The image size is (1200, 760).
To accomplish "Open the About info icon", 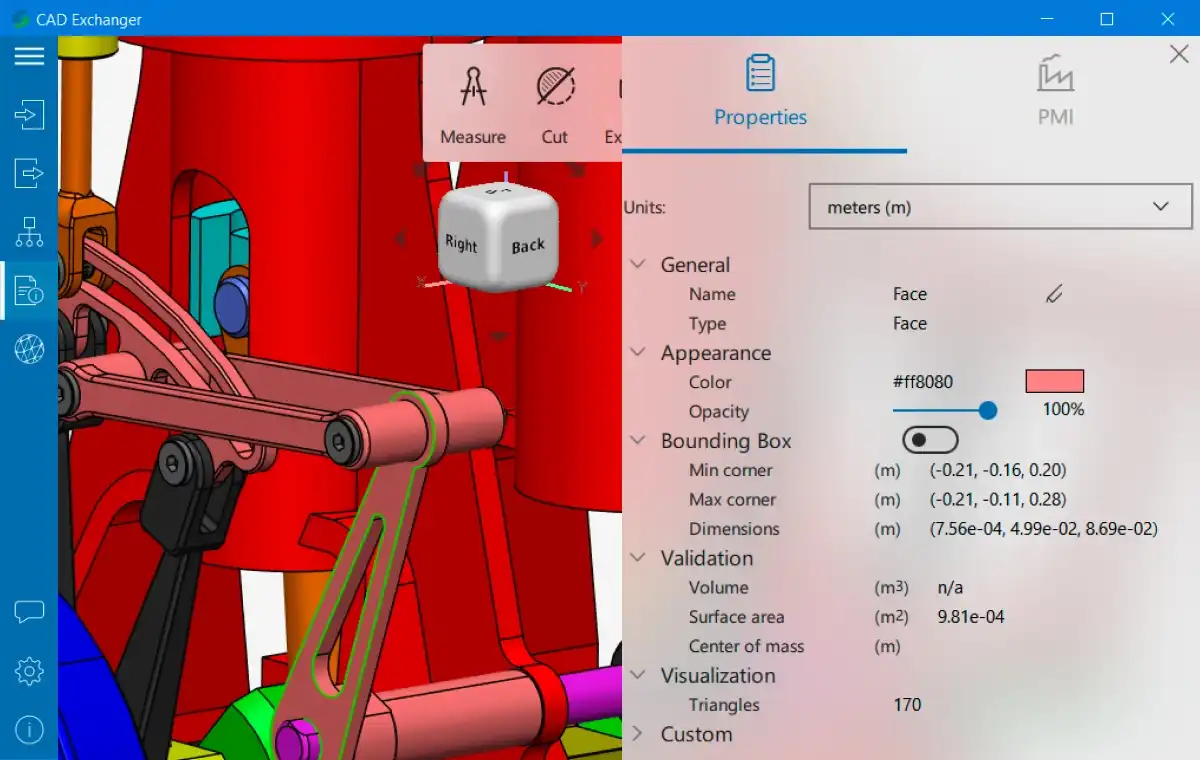I will click(29, 730).
